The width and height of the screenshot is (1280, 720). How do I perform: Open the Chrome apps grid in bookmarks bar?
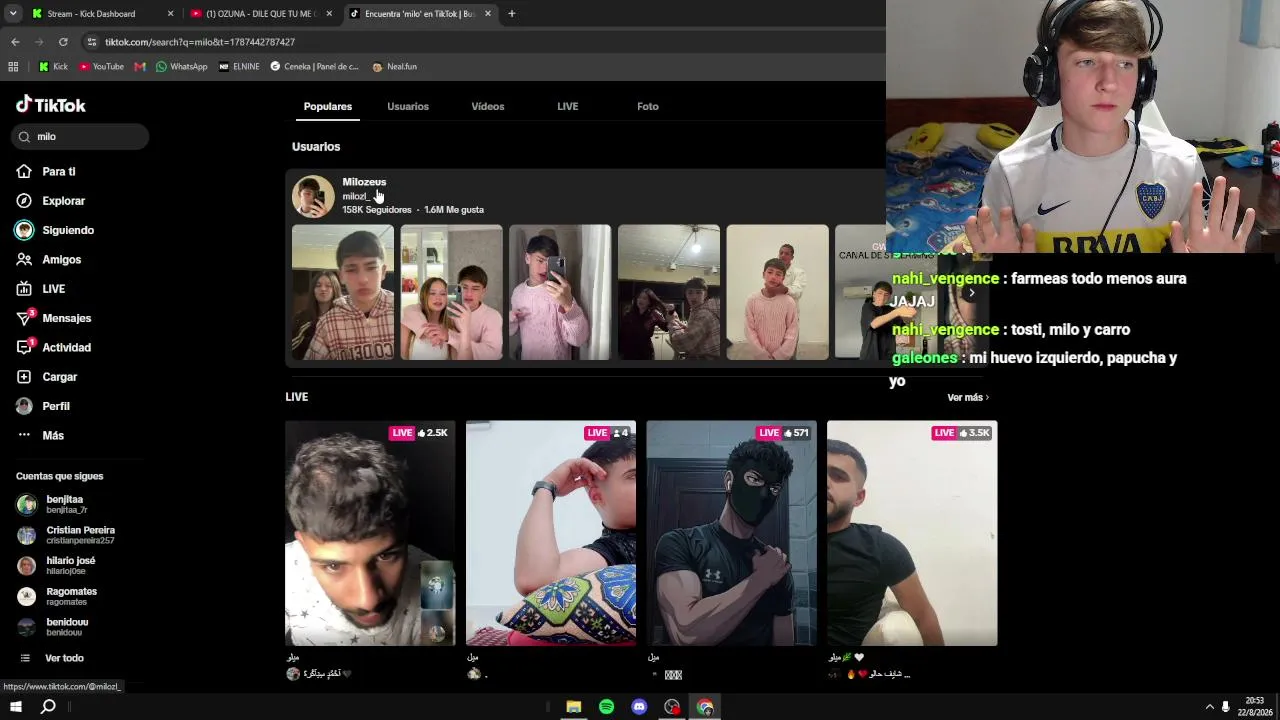click(13, 67)
